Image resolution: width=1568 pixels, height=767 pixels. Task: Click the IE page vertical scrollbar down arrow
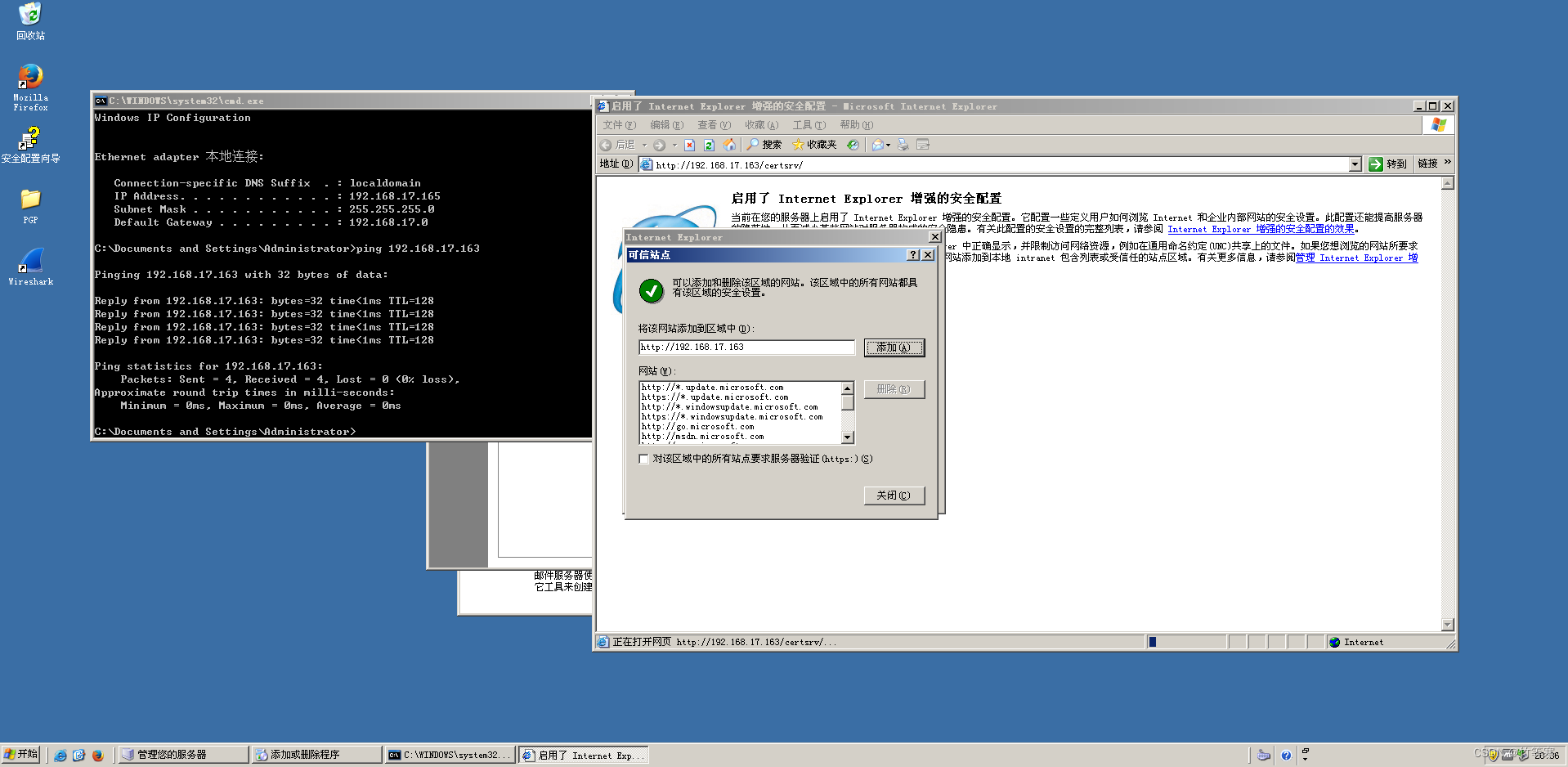1447,625
